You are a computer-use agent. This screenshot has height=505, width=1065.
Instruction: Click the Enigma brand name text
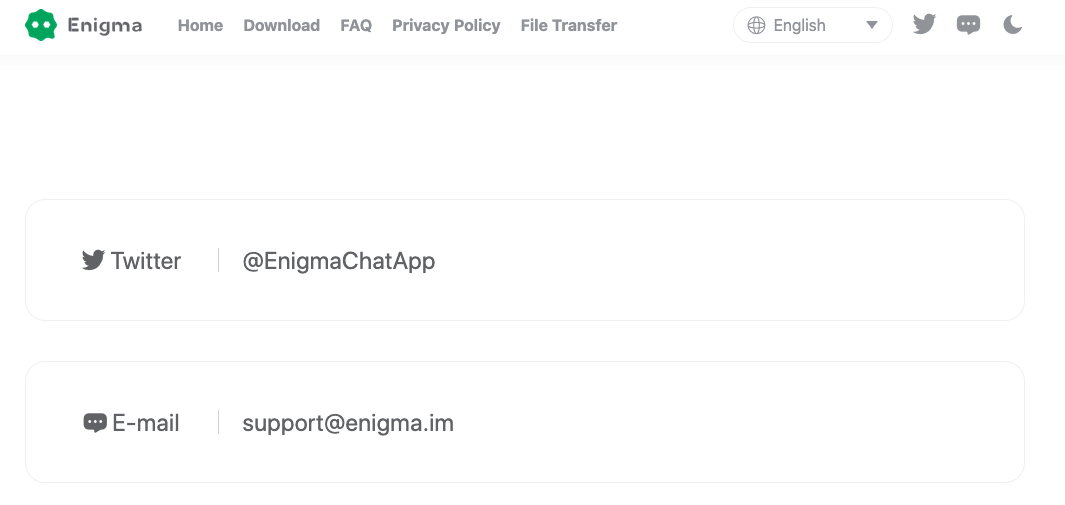(104, 25)
